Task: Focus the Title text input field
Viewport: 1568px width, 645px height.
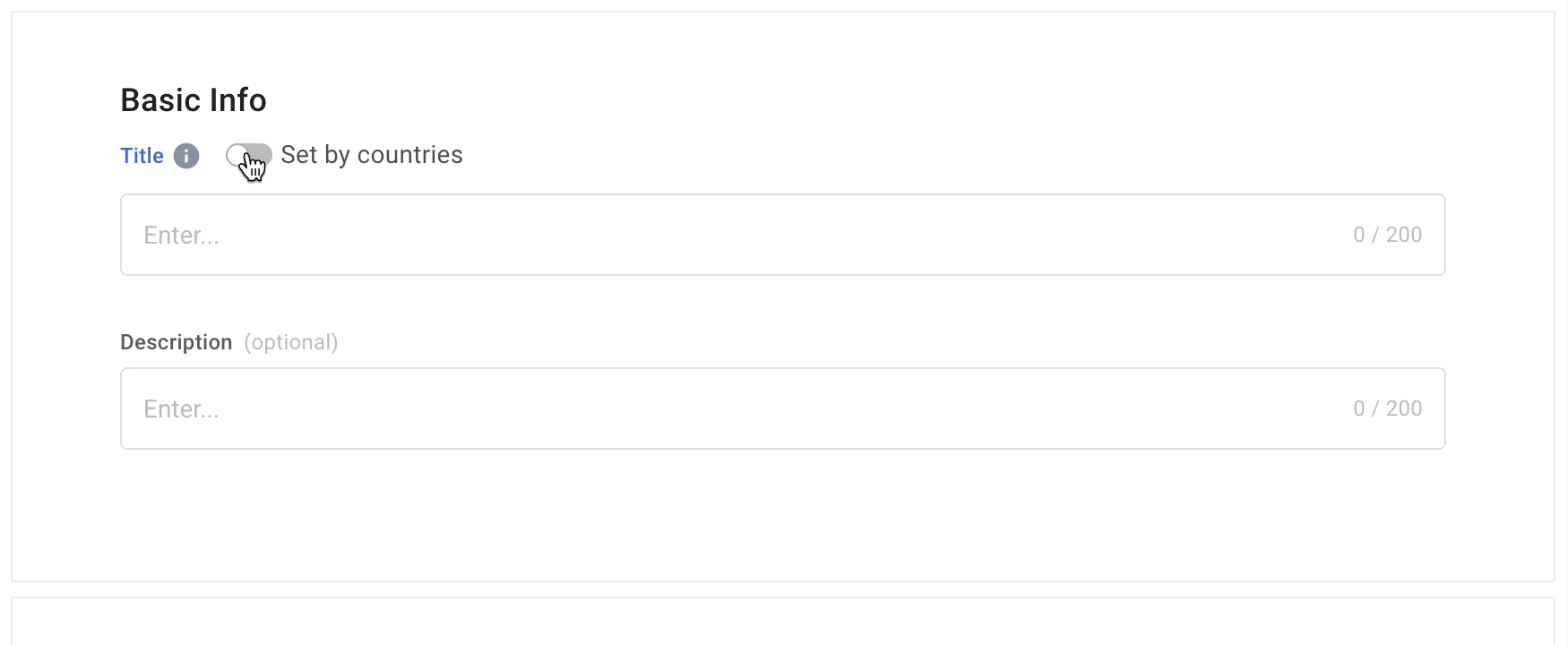Action: (x=782, y=235)
